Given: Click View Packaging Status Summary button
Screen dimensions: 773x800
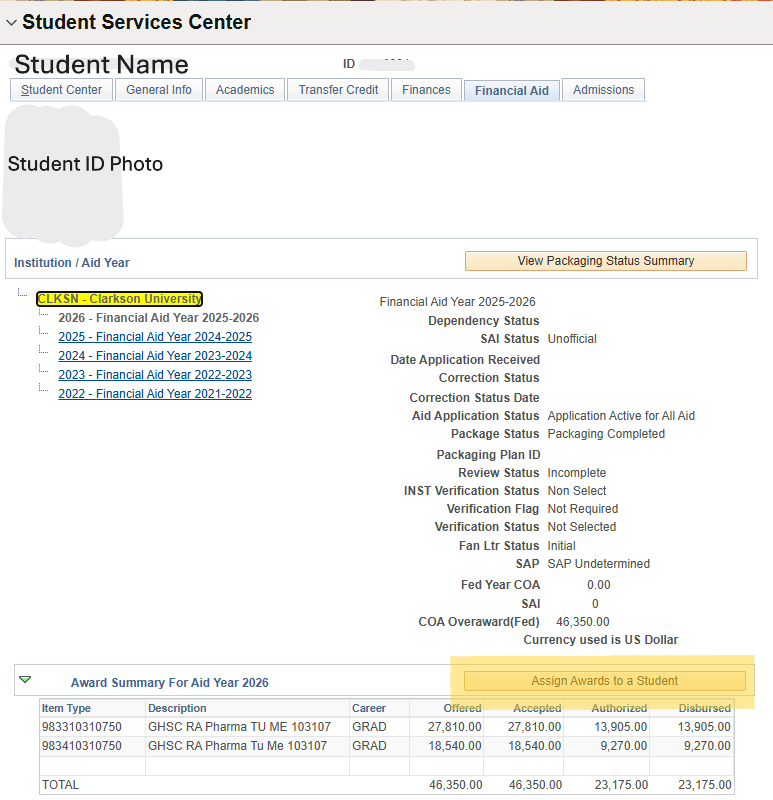Looking at the screenshot, I should tap(605, 261).
